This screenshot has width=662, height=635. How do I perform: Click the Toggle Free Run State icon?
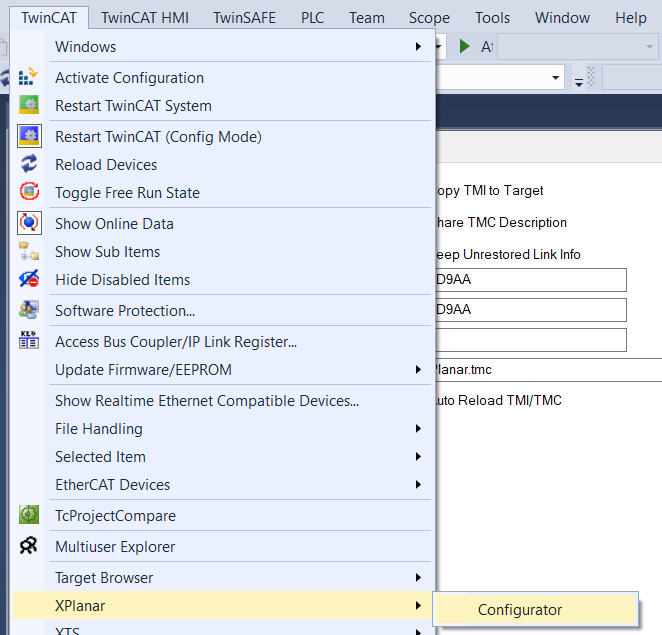click(x=29, y=192)
